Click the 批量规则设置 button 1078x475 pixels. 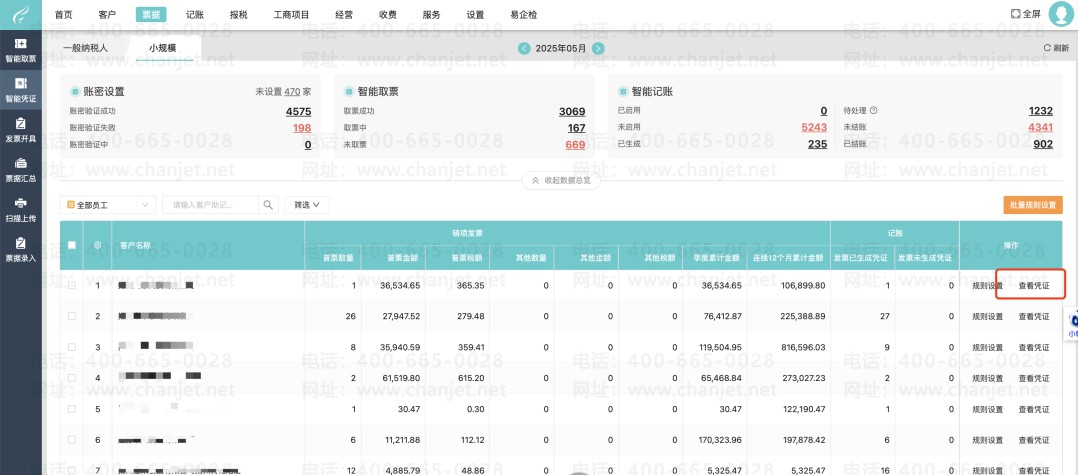tap(1033, 205)
